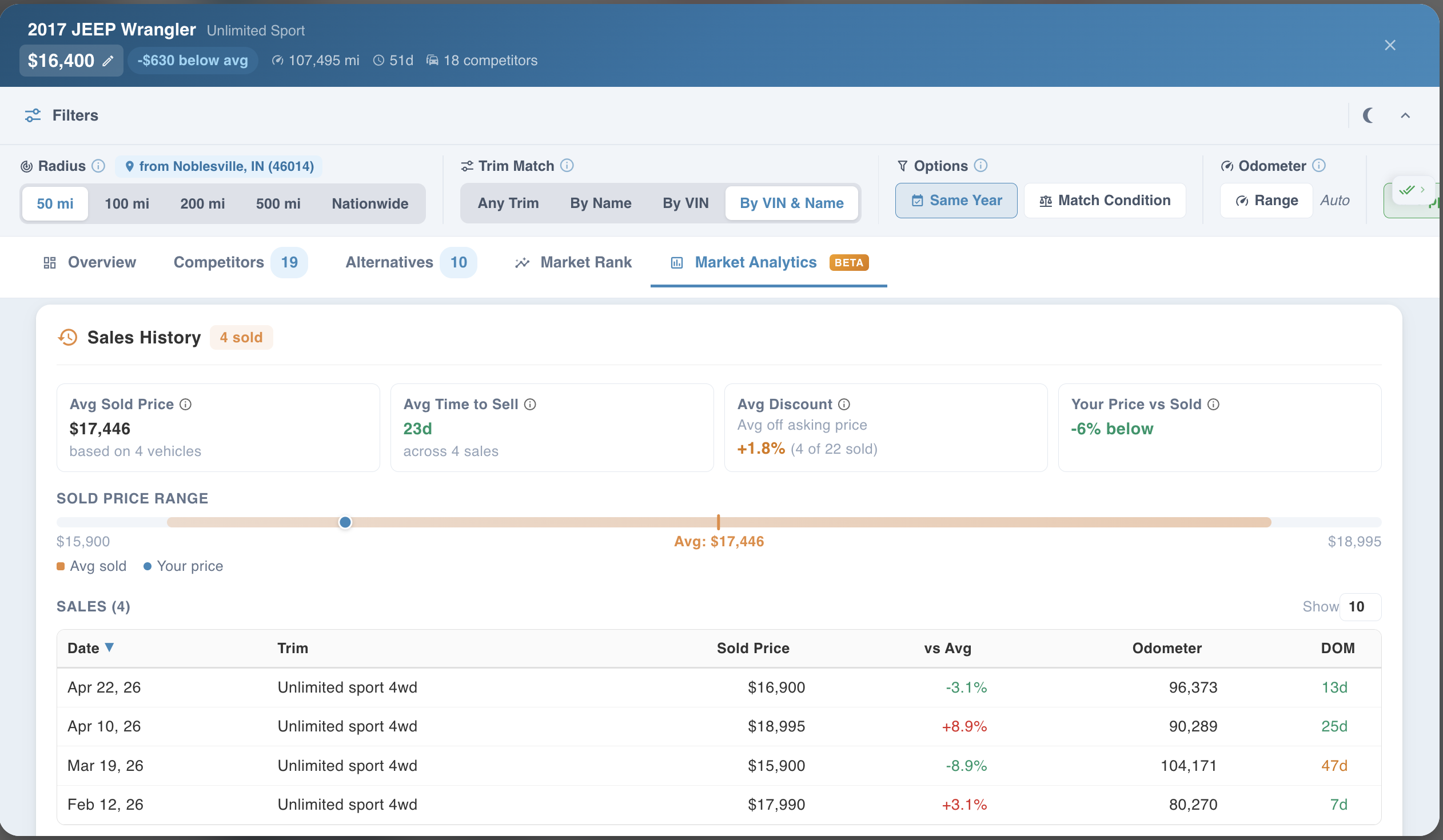Select the 500 mi radius
Viewport: 1443px width, 840px height.
(278, 203)
